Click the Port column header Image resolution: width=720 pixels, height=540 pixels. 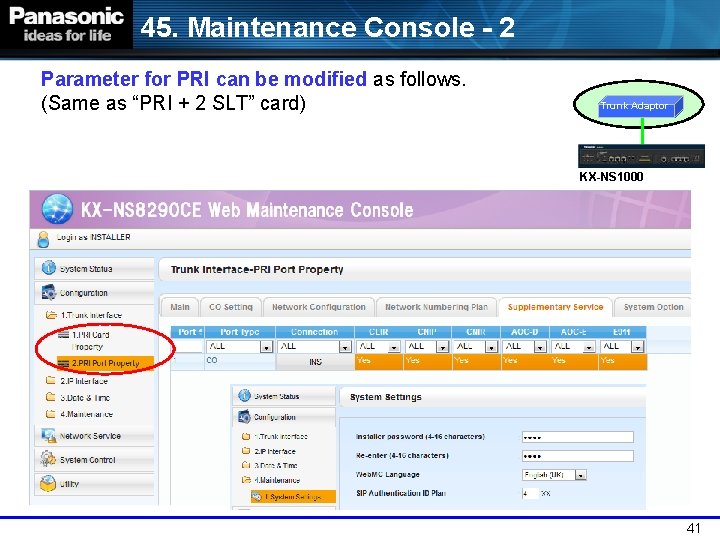(187, 332)
